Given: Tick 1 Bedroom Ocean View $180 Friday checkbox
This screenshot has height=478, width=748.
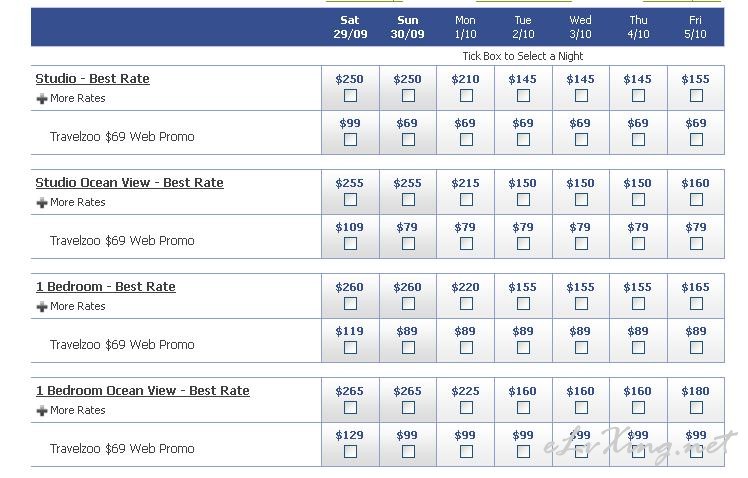Looking at the screenshot, I should tap(696, 408).
